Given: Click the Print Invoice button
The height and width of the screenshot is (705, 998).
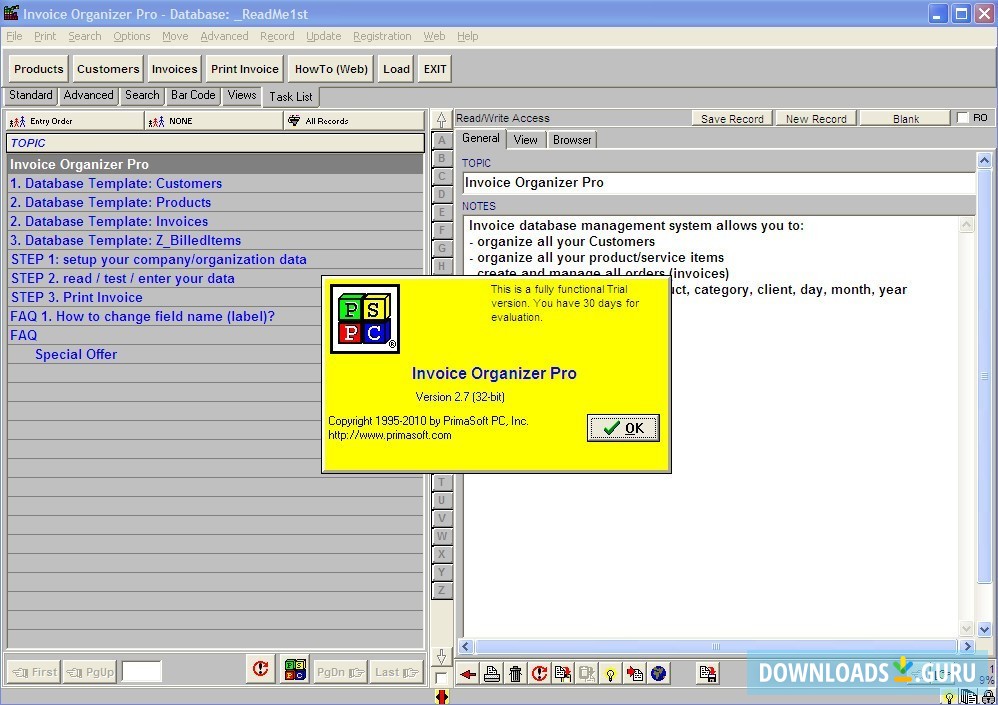Looking at the screenshot, I should click(x=245, y=69).
